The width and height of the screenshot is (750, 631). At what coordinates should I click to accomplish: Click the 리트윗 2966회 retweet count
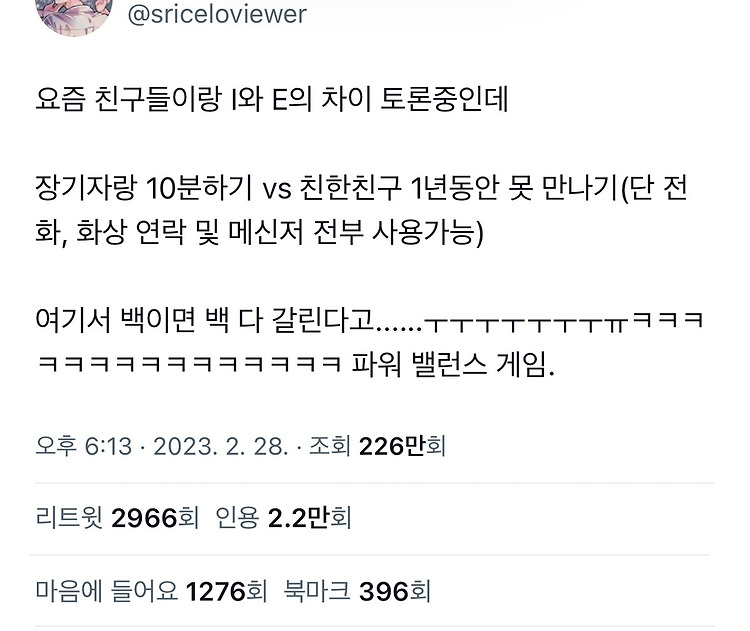[x=117, y=518]
